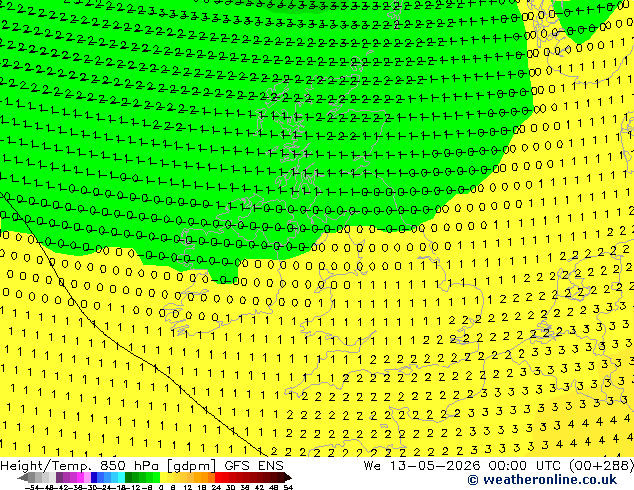The height and width of the screenshot is (490, 634).
Task: Click the (00+288) forecast hour label
Action: (601, 466)
